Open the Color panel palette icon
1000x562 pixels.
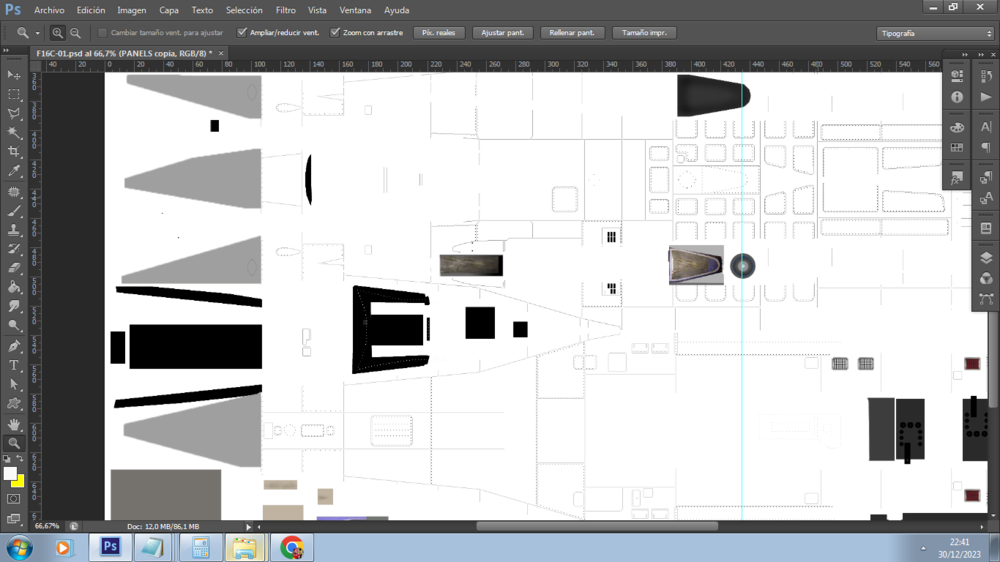[x=957, y=127]
